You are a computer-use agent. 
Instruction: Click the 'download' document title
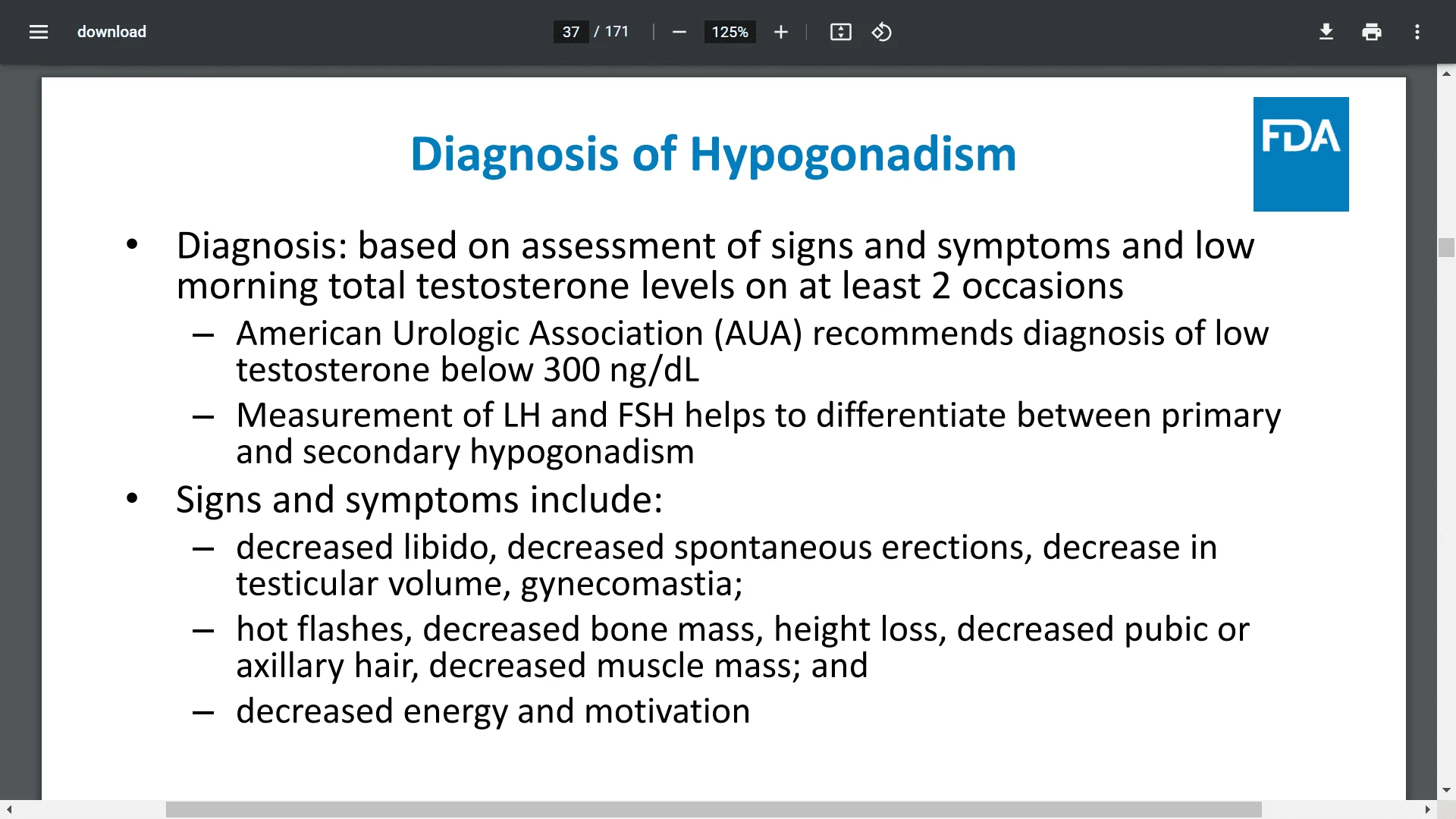pos(111,32)
